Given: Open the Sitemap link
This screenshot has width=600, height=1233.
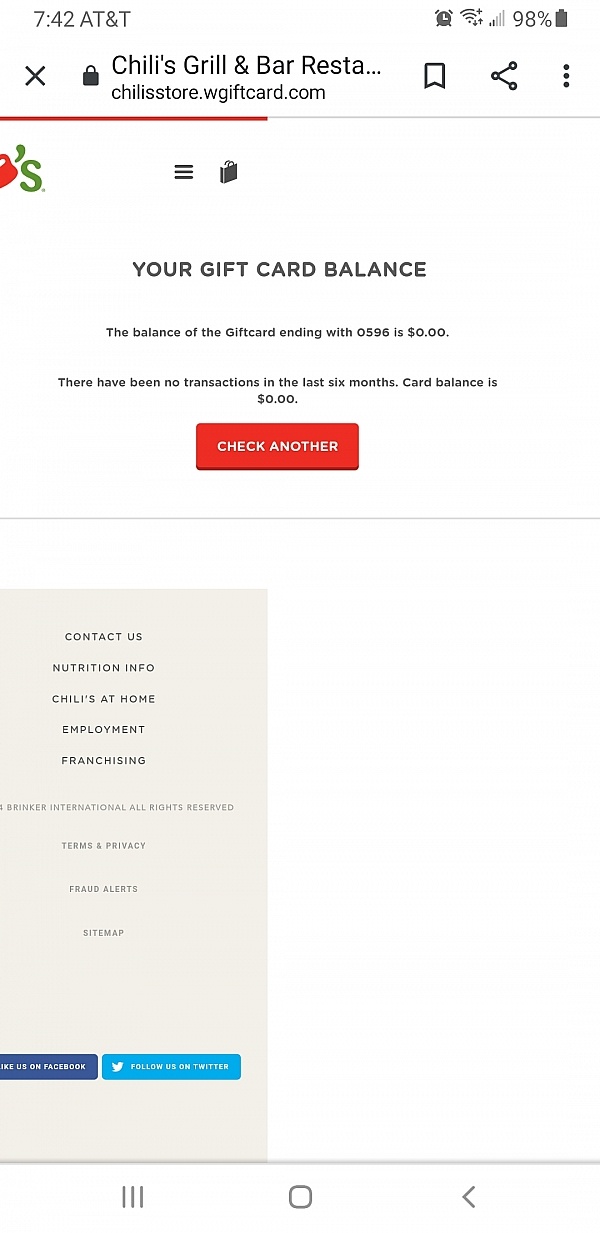Looking at the screenshot, I should point(104,933).
